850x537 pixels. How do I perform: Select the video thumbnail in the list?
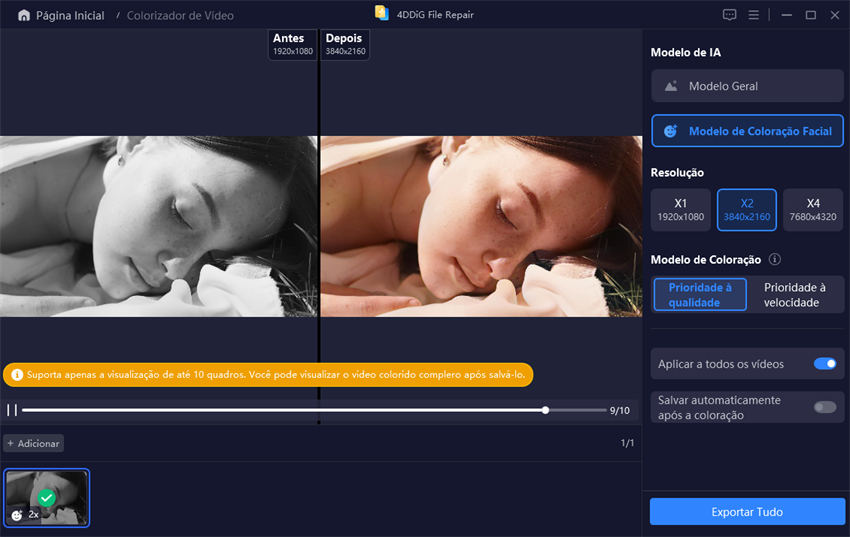[x=47, y=497]
